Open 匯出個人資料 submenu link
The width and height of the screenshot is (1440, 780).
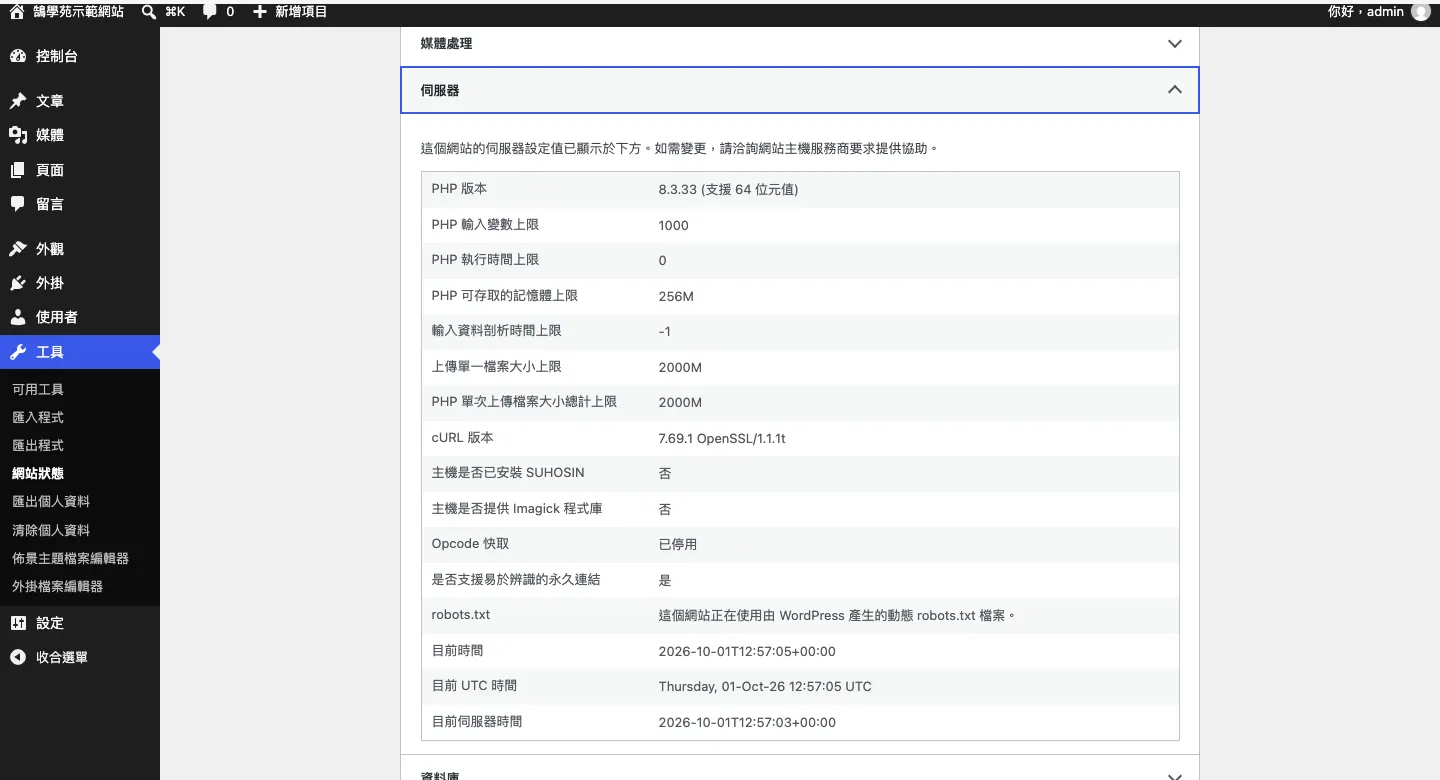(x=51, y=501)
